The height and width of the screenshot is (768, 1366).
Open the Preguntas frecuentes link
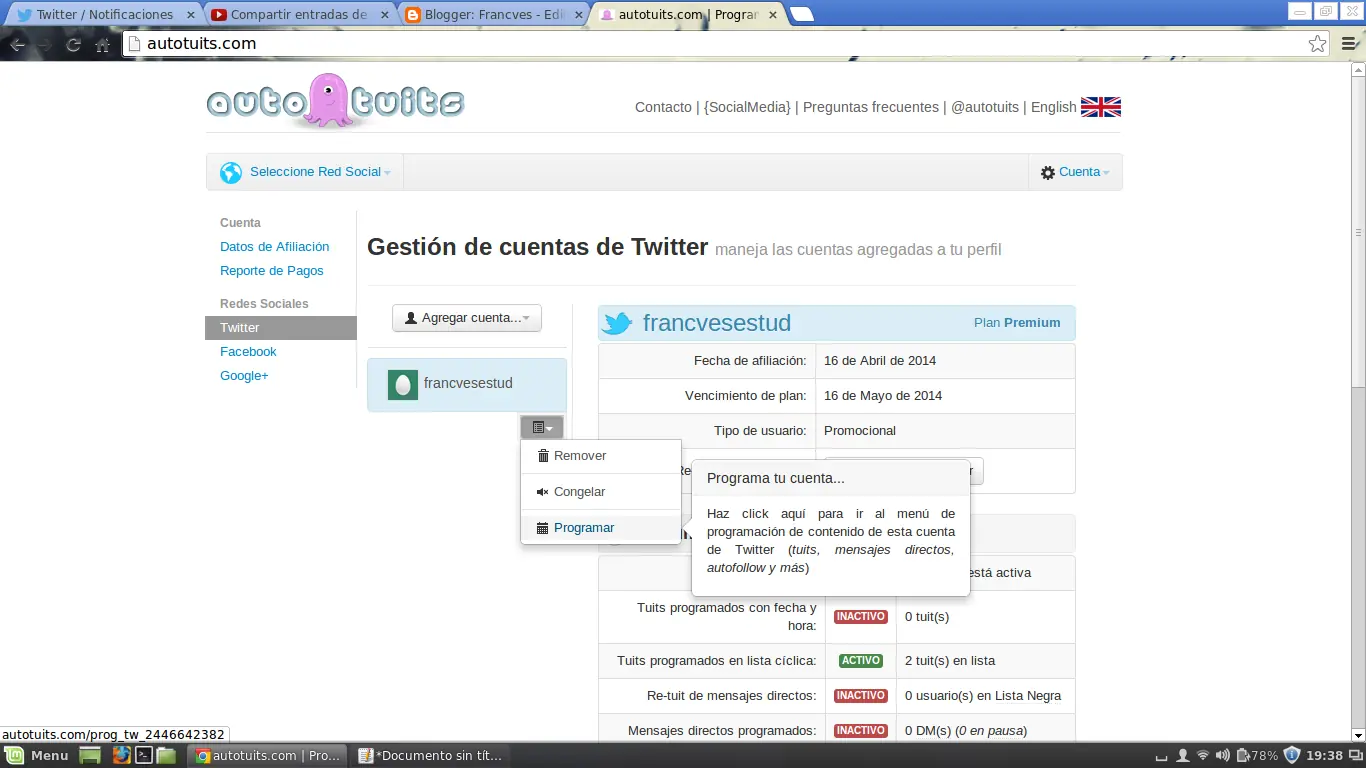tap(871, 107)
